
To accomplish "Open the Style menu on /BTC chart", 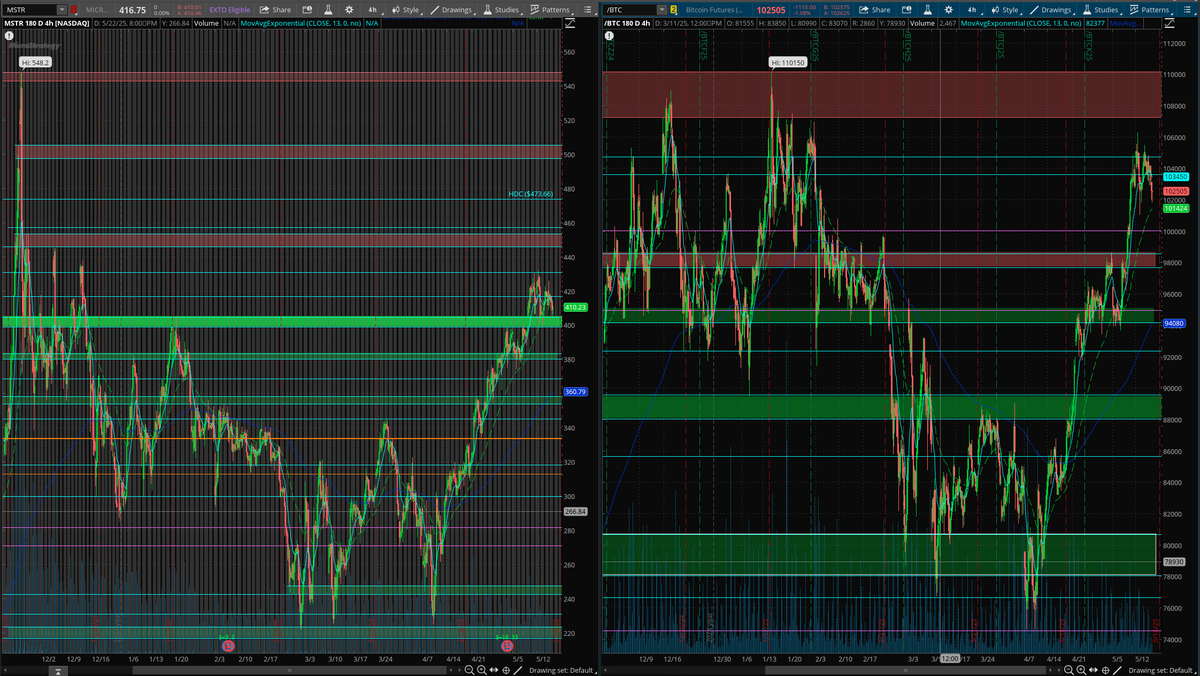I will pyautogui.click(x=1007, y=10).
